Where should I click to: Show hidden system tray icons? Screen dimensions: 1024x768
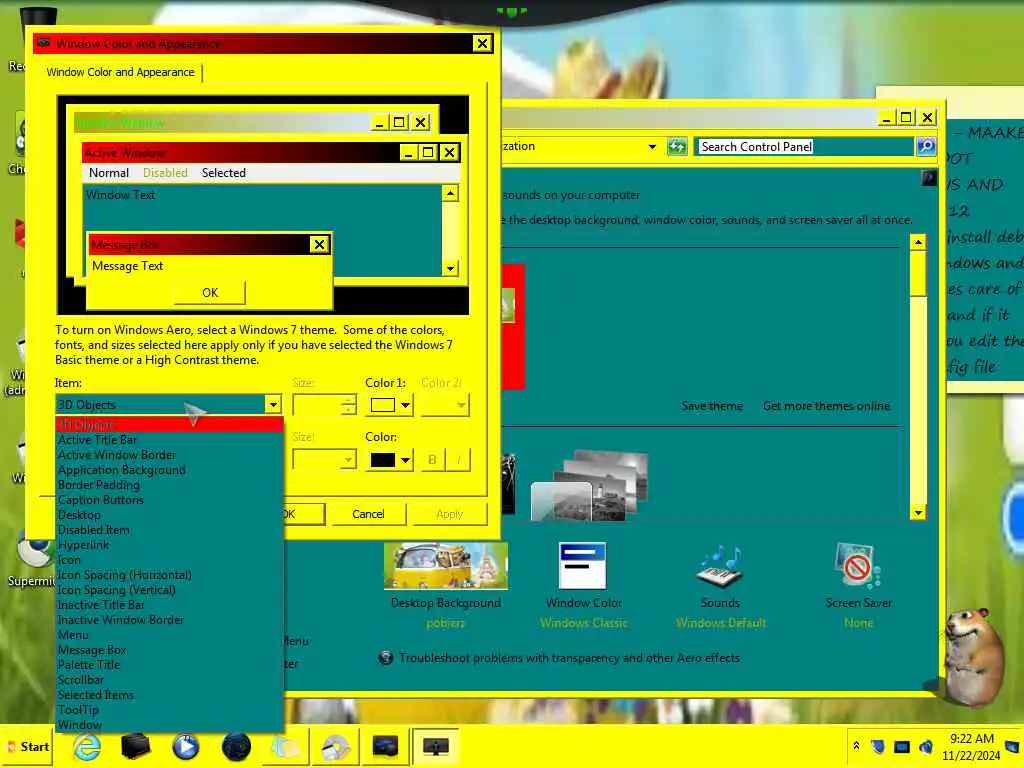[856, 746]
